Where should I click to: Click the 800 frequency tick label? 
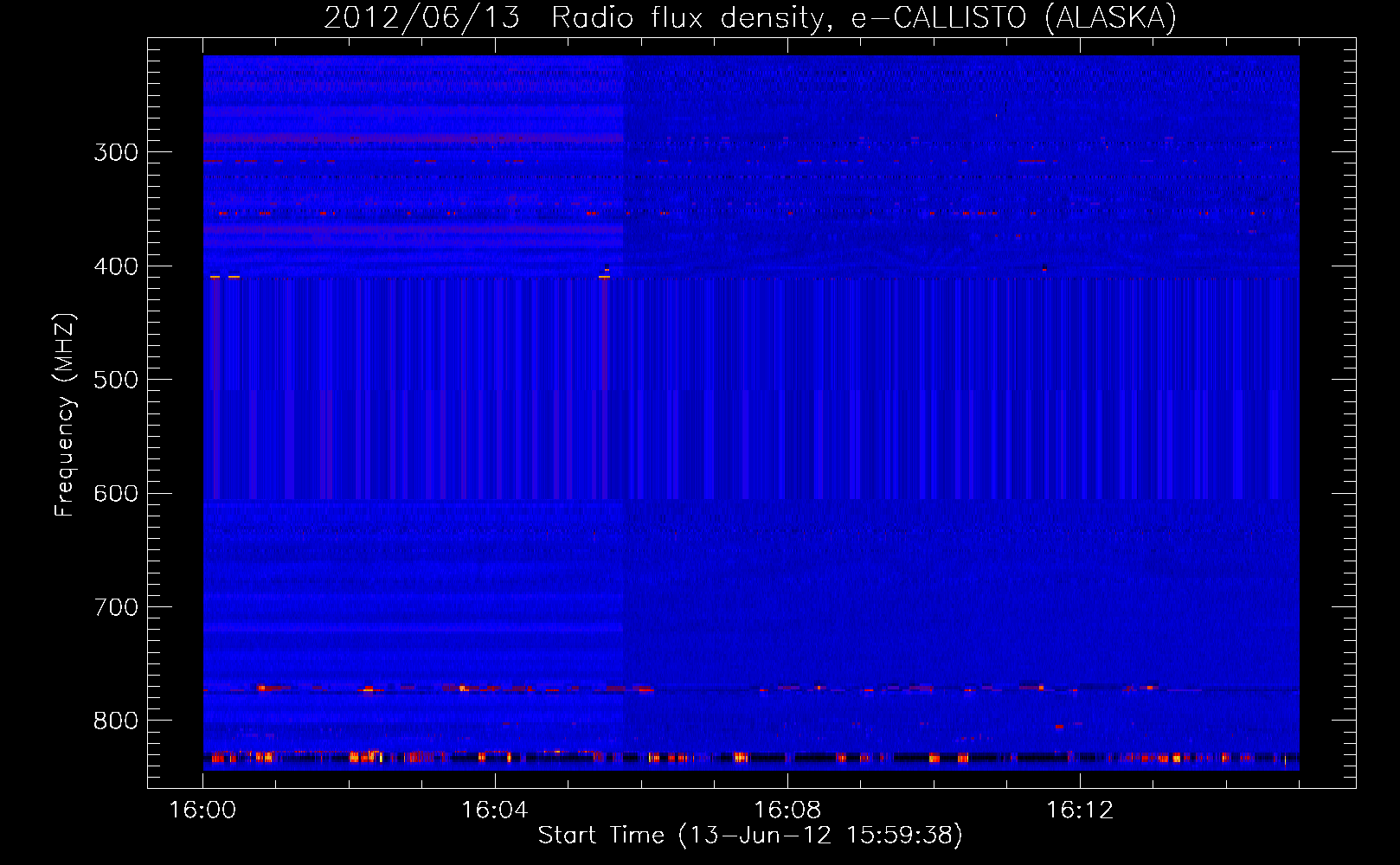point(116,721)
